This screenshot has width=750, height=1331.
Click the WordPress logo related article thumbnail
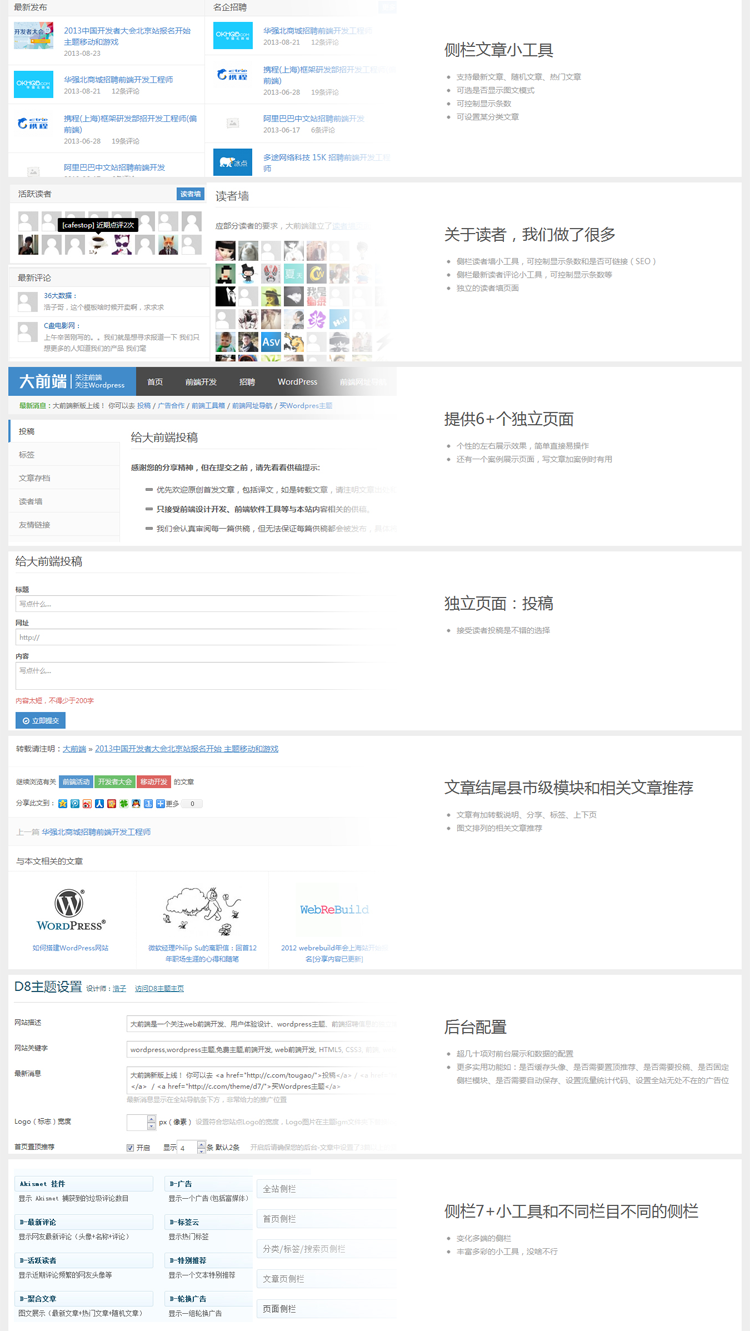coord(70,909)
